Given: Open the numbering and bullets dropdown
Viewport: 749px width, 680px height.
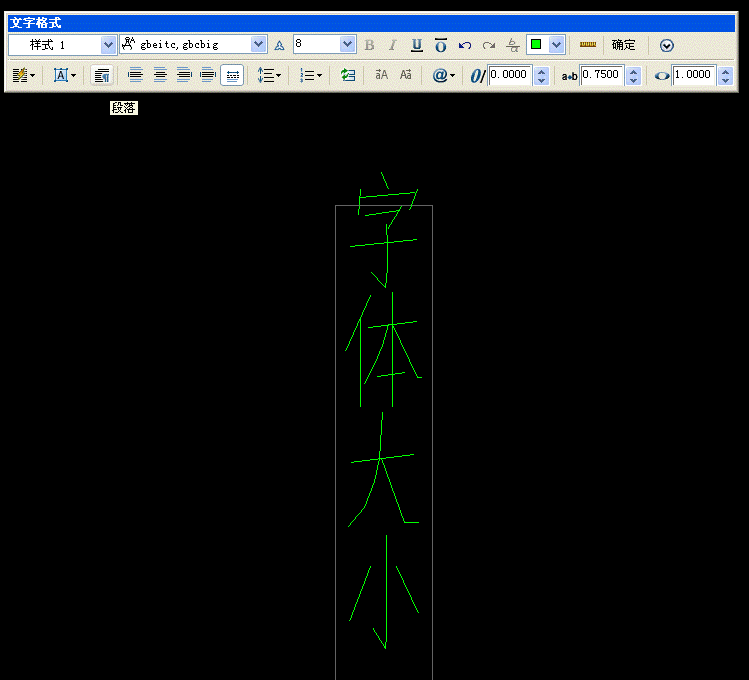Looking at the screenshot, I should coord(310,75).
